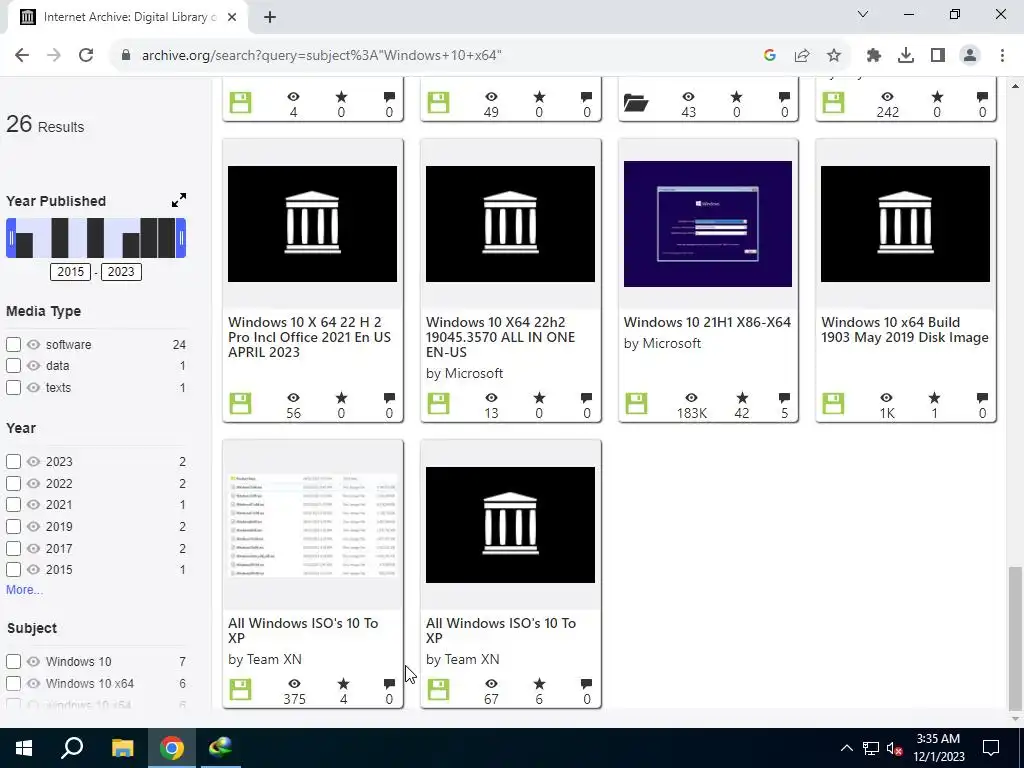Open Chrome downloads icon

[906, 56]
